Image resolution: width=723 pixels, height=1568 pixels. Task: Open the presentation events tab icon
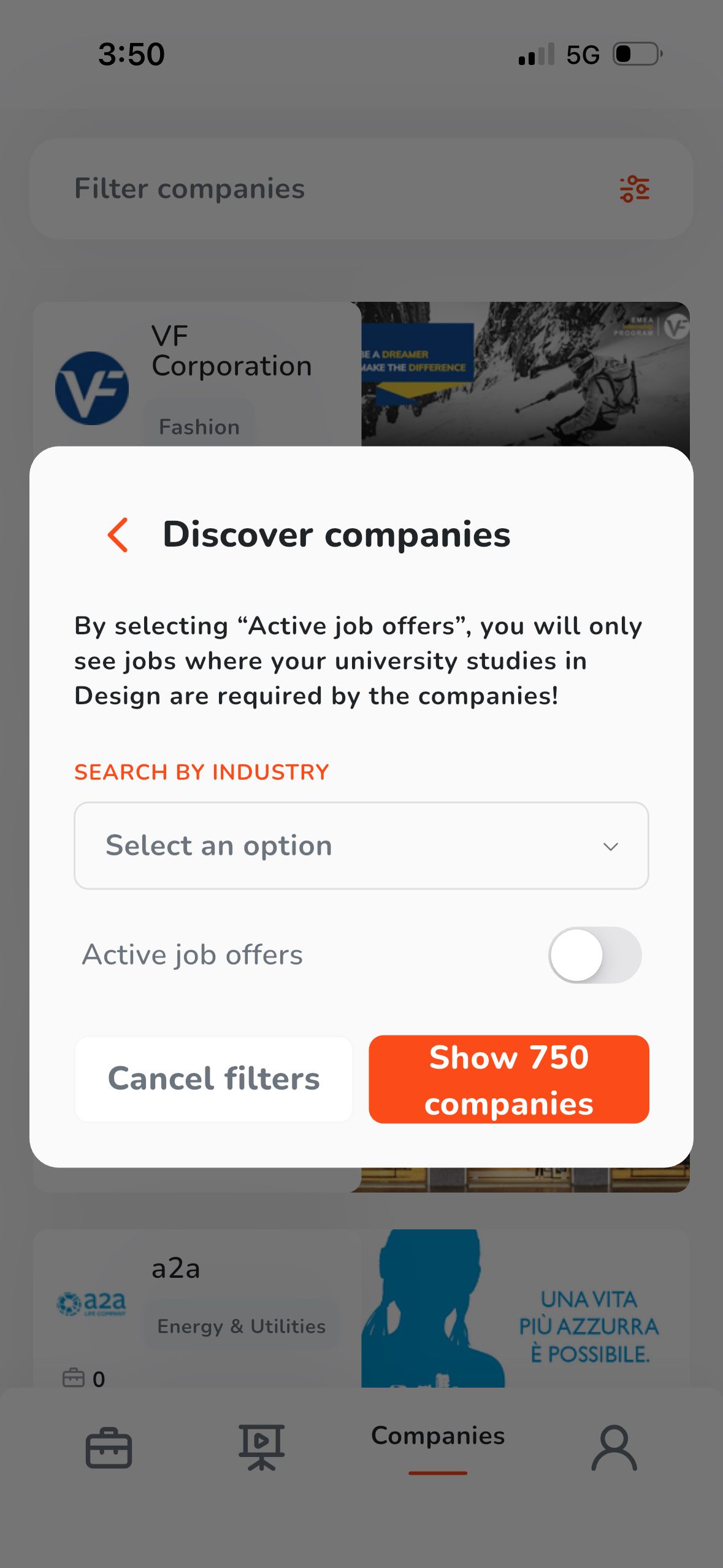262,1447
